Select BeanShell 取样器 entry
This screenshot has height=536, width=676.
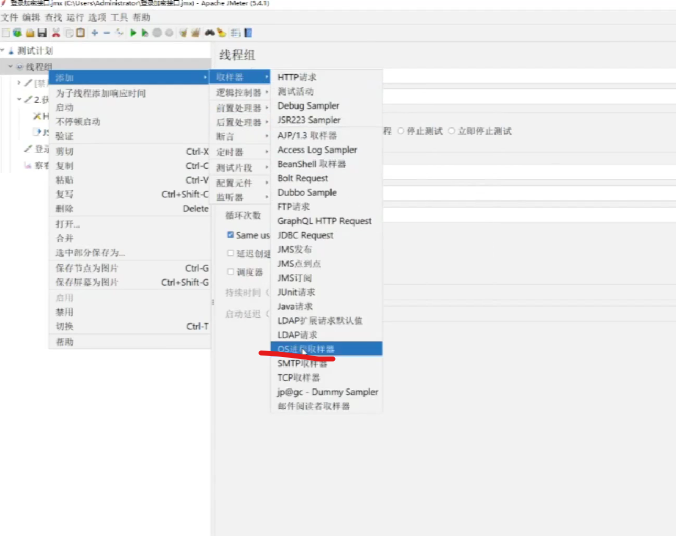tap(326, 164)
